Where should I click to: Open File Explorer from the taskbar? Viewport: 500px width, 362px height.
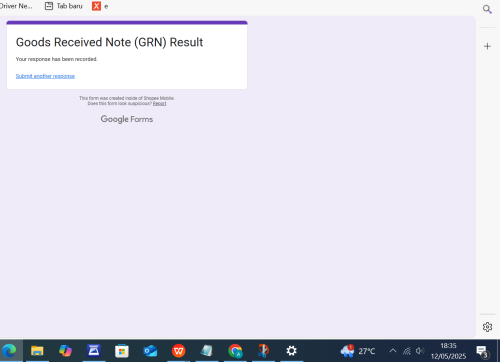point(37,351)
